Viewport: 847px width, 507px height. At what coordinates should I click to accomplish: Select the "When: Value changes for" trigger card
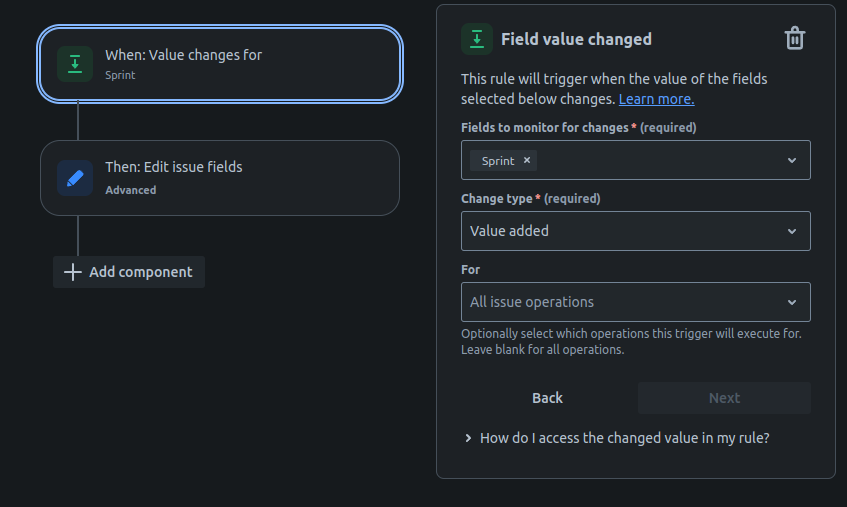tap(220, 64)
